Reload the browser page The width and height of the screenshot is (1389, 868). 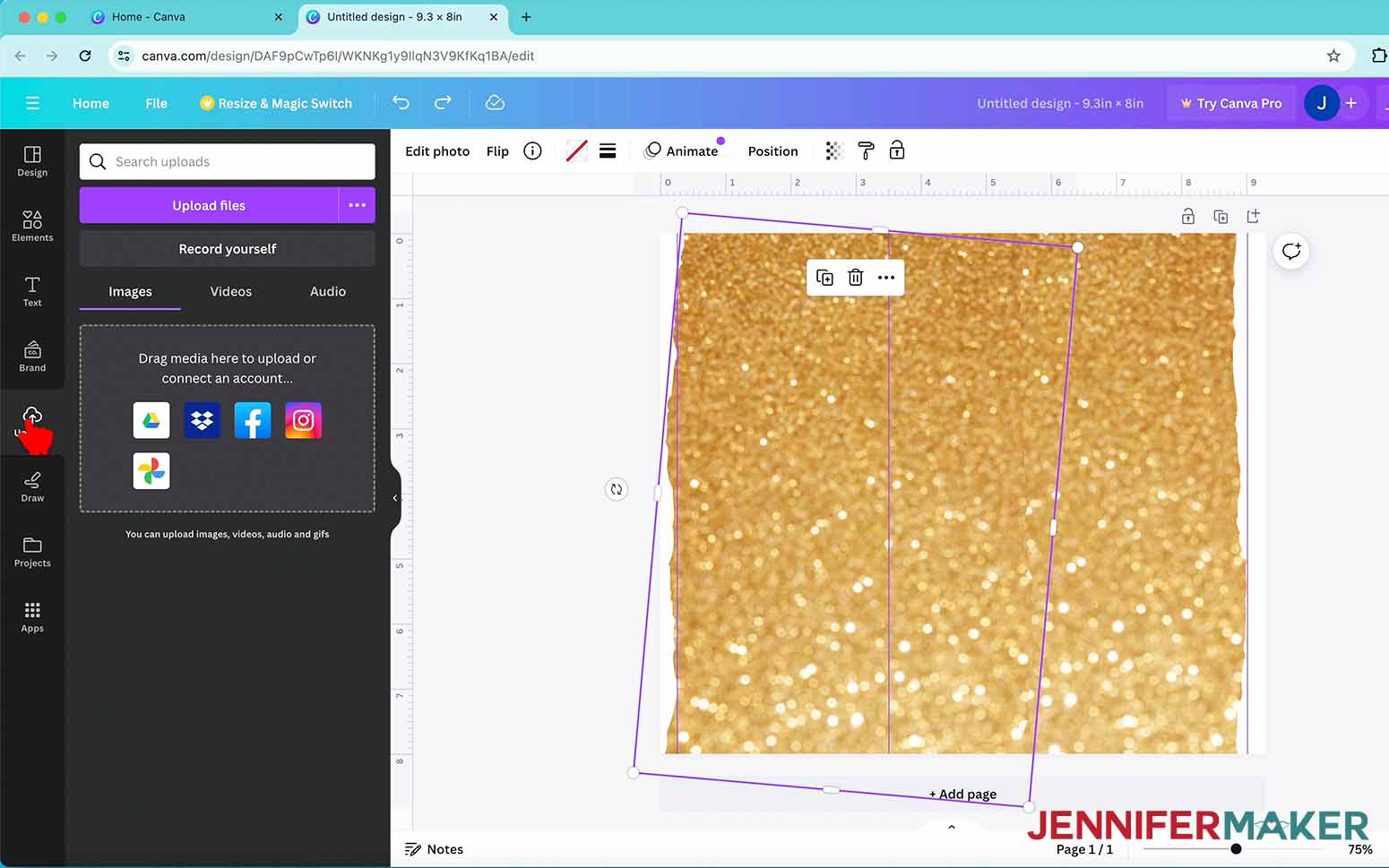[85, 56]
